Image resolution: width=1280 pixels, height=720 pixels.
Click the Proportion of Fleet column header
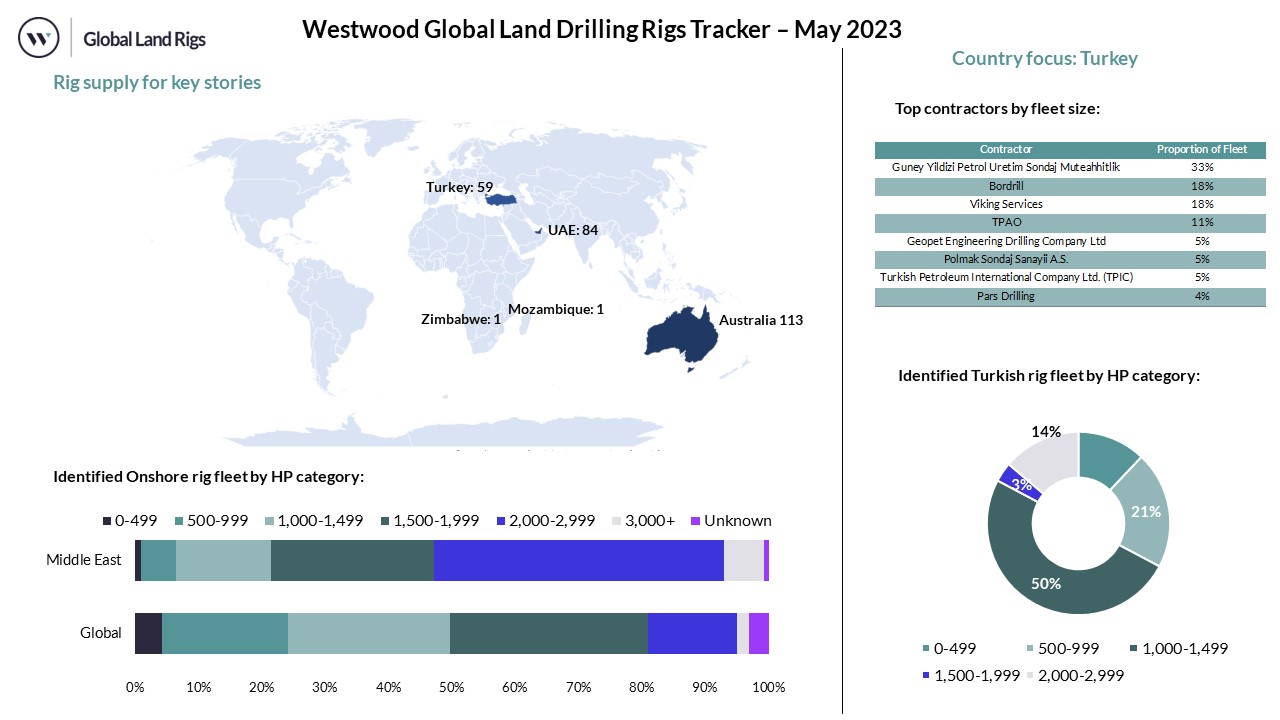(x=1202, y=150)
